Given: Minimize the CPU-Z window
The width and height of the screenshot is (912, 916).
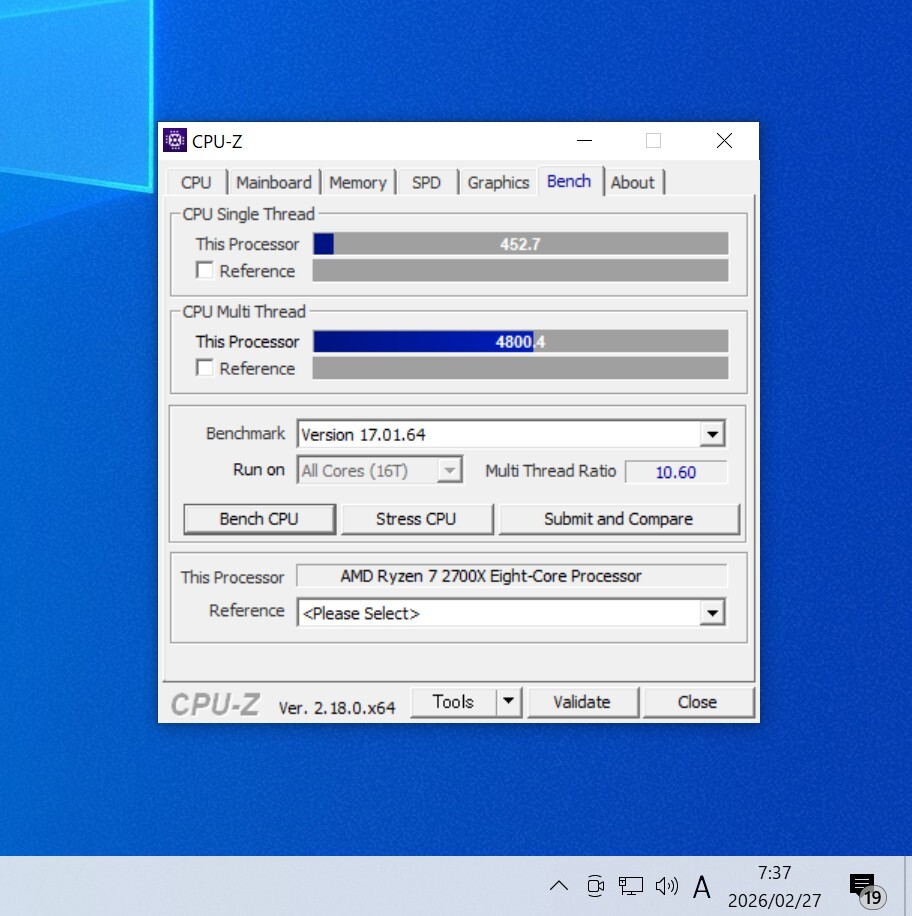Looking at the screenshot, I should click(584, 140).
